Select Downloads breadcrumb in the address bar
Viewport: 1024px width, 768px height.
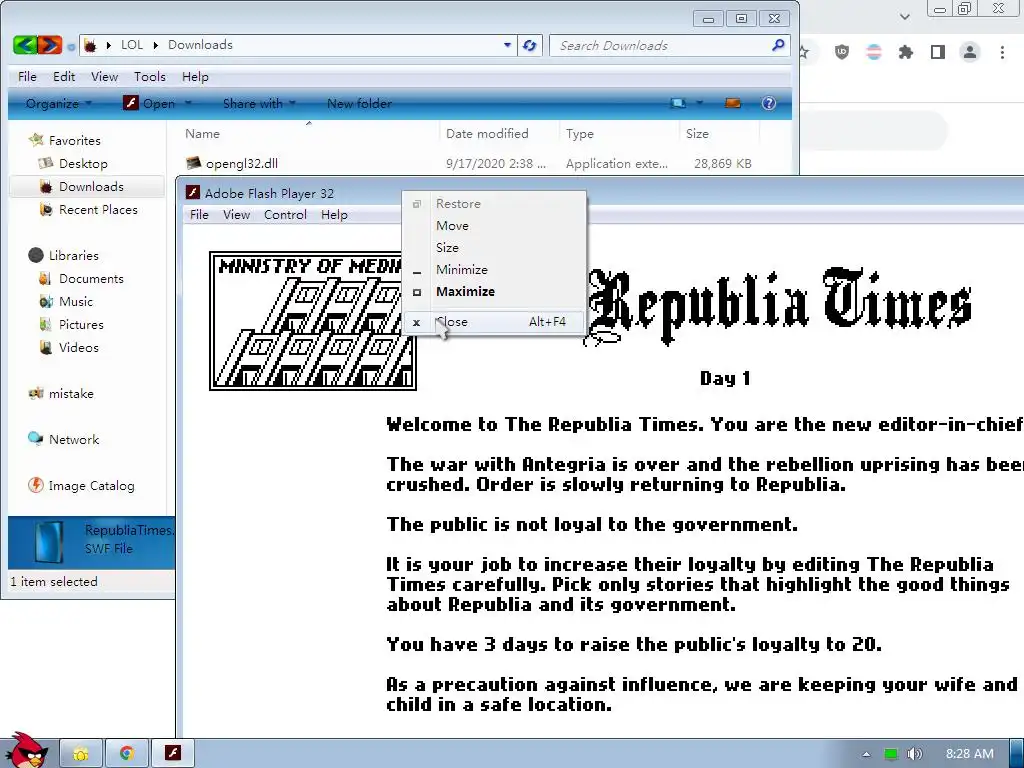point(200,45)
